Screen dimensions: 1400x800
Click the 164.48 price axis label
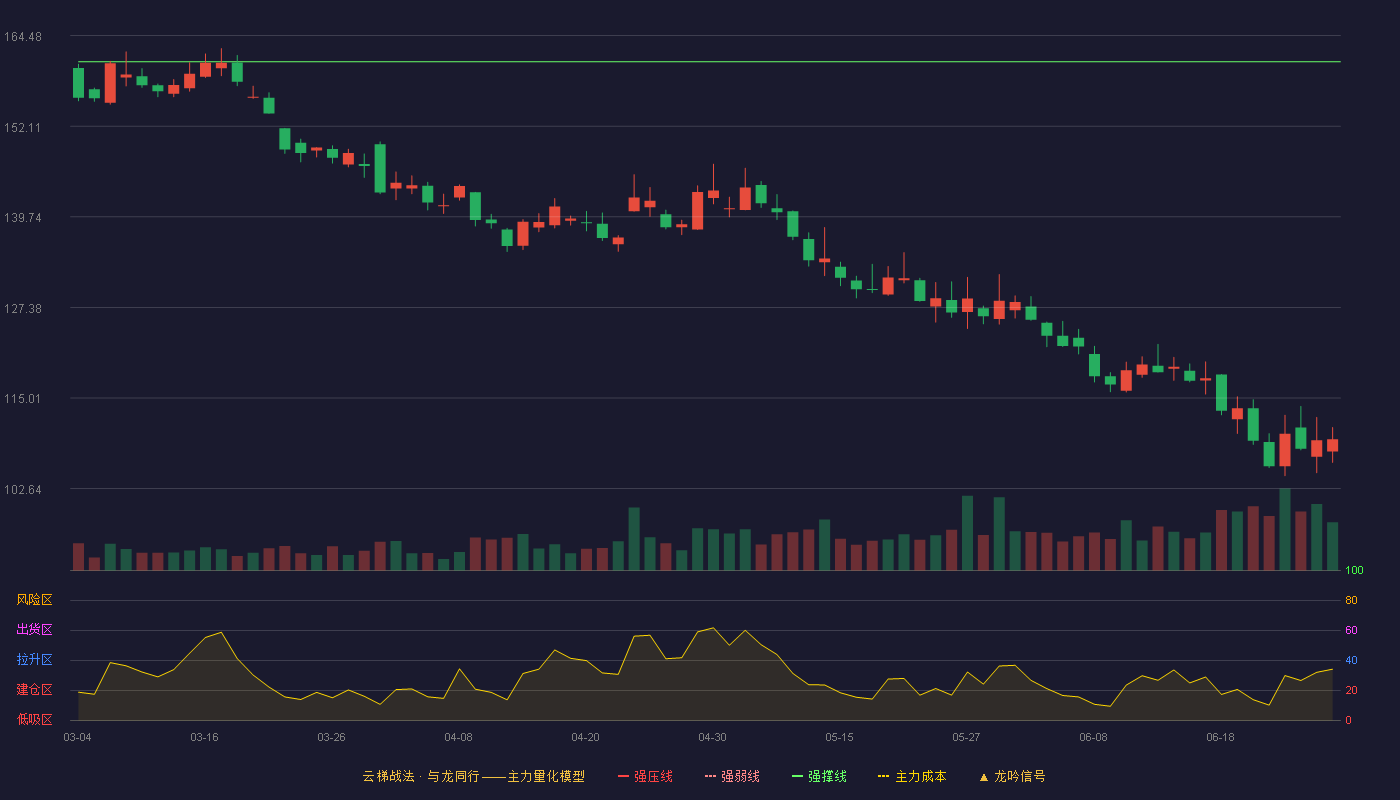[22, 37]
